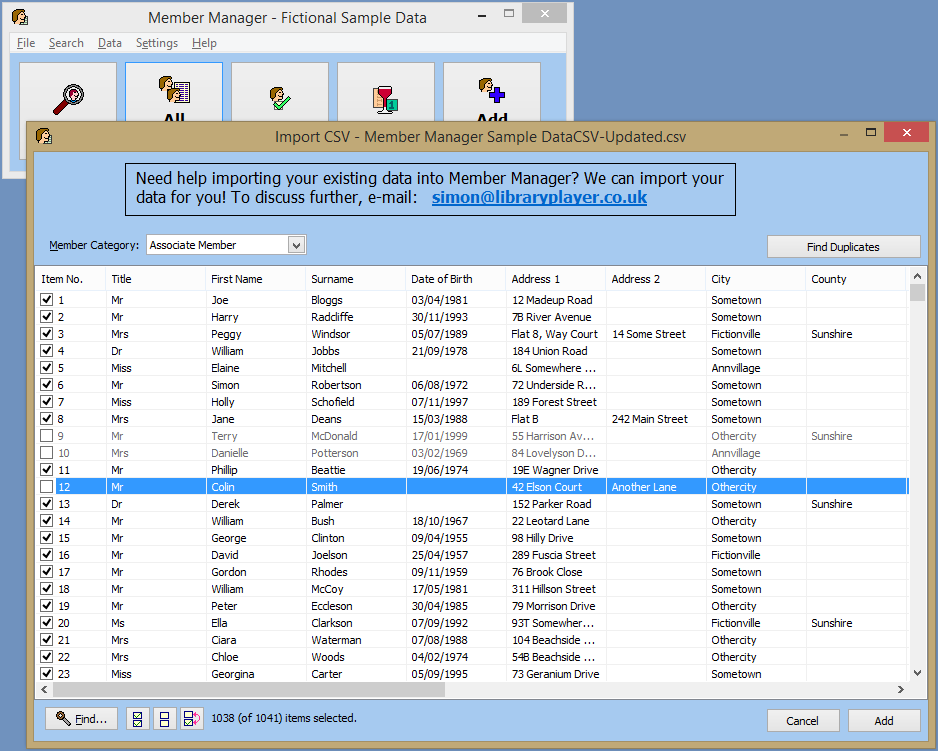Uncheck the checkbox for row 20 Ella Clarkson
This screenshot has width=938, height=751.
46,622
